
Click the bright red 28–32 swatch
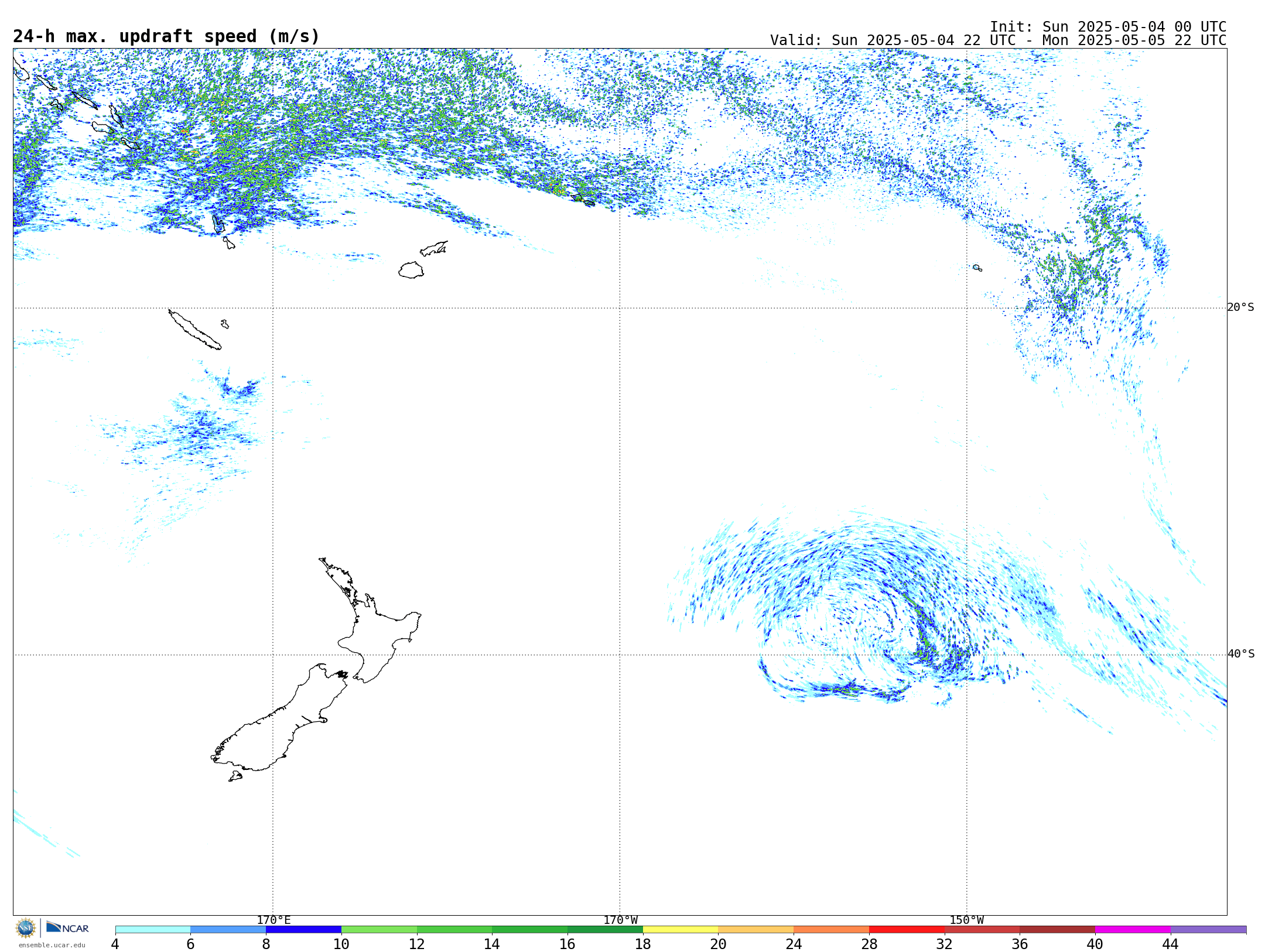coord(907,929)
